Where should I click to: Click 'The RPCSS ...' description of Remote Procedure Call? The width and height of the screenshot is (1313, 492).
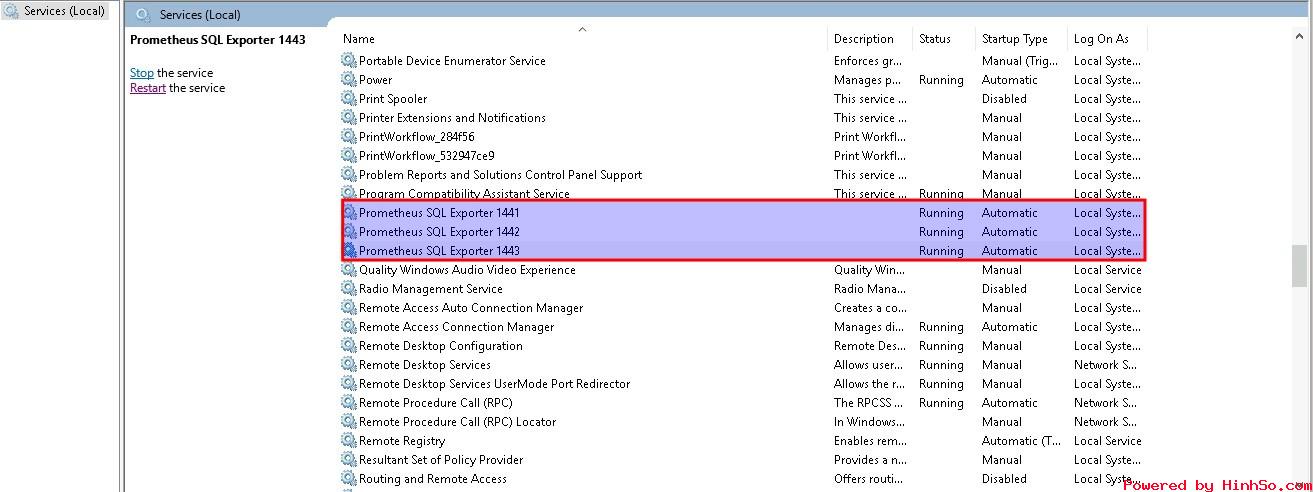(x=870, y=403)
